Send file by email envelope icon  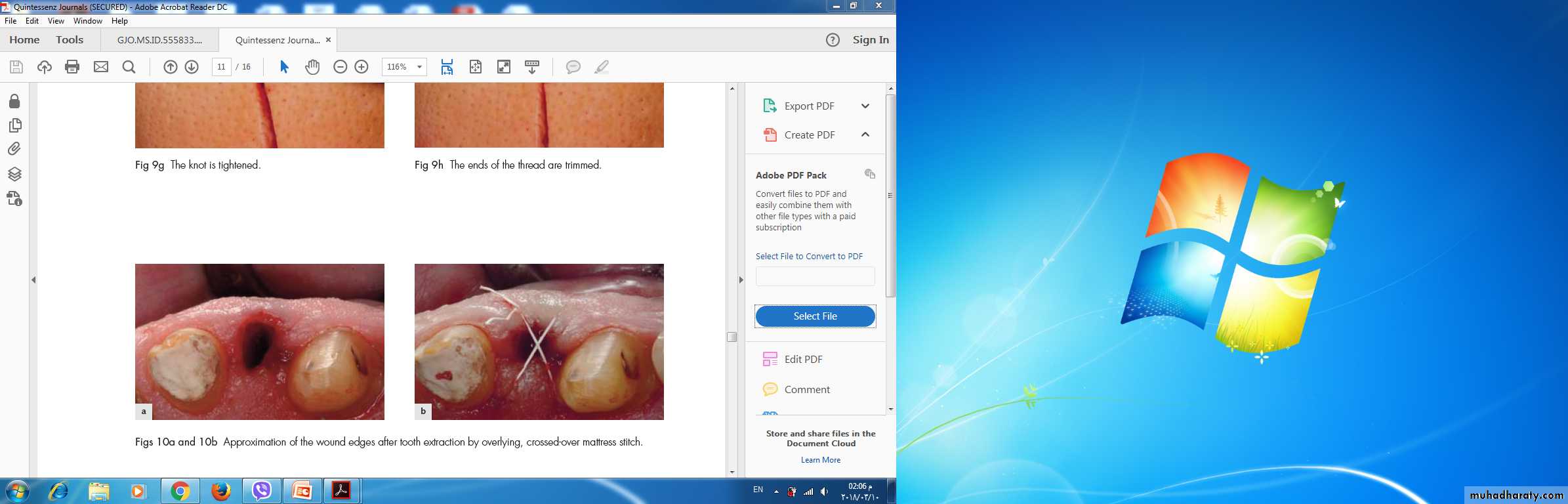pyautogui.click(x=101, y=67)
